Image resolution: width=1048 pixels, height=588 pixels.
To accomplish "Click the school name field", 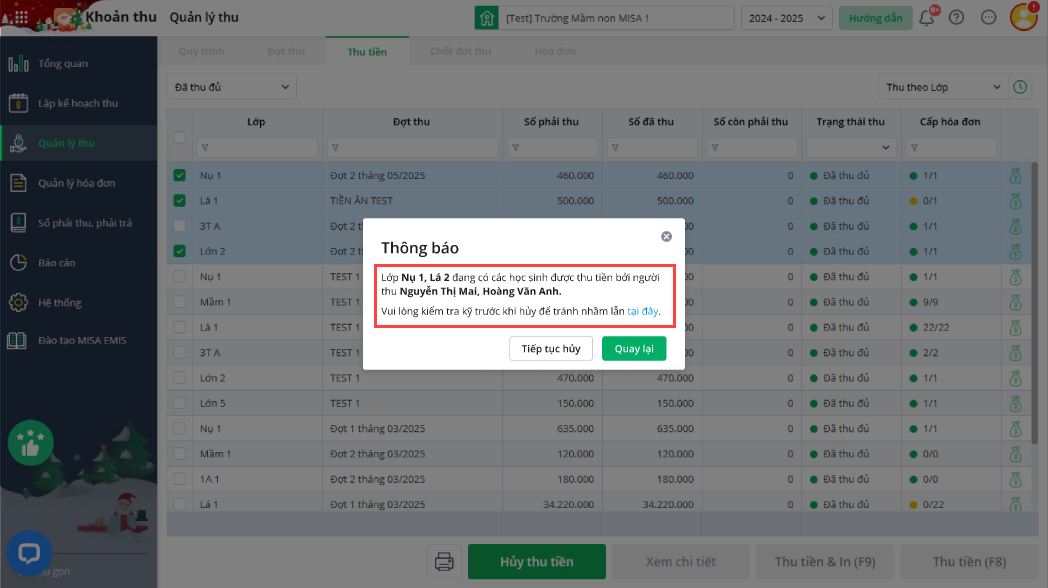I will pyautogui.click(x=617, y=18).
